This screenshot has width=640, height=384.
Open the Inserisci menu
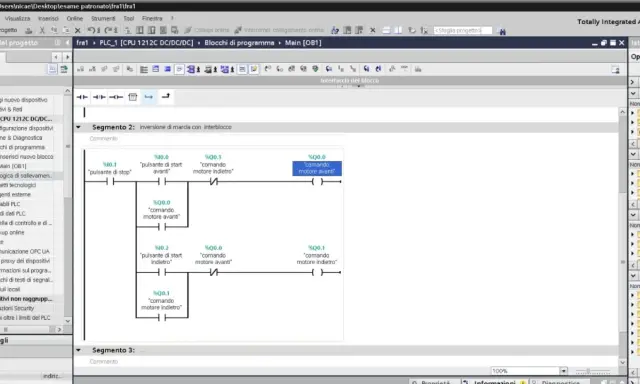[x=48, y=19]
